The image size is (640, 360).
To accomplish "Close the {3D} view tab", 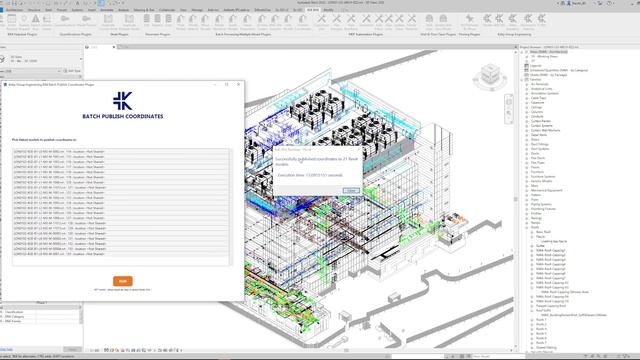I will click(x=113, y=47).
